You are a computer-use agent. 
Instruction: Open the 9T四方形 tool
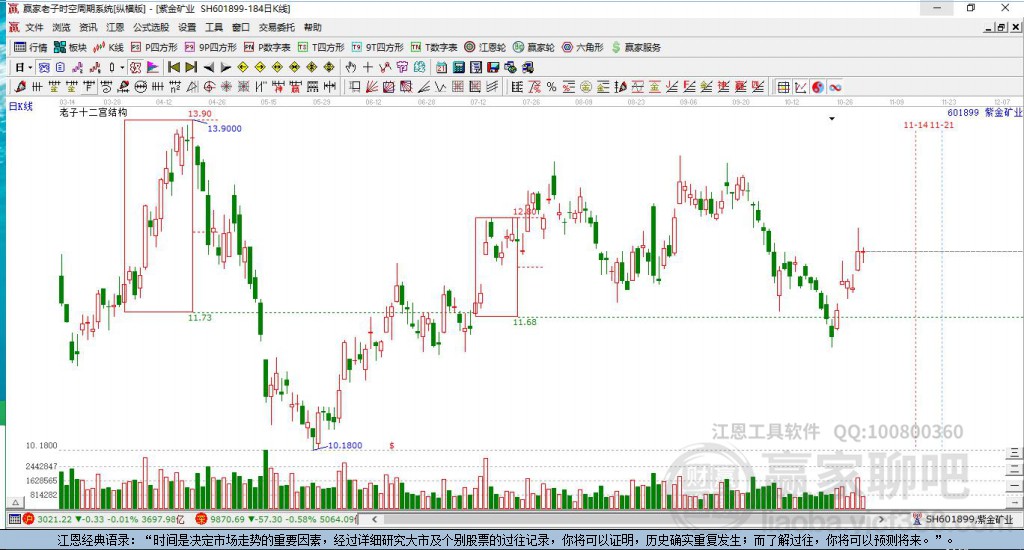[377, 47]
